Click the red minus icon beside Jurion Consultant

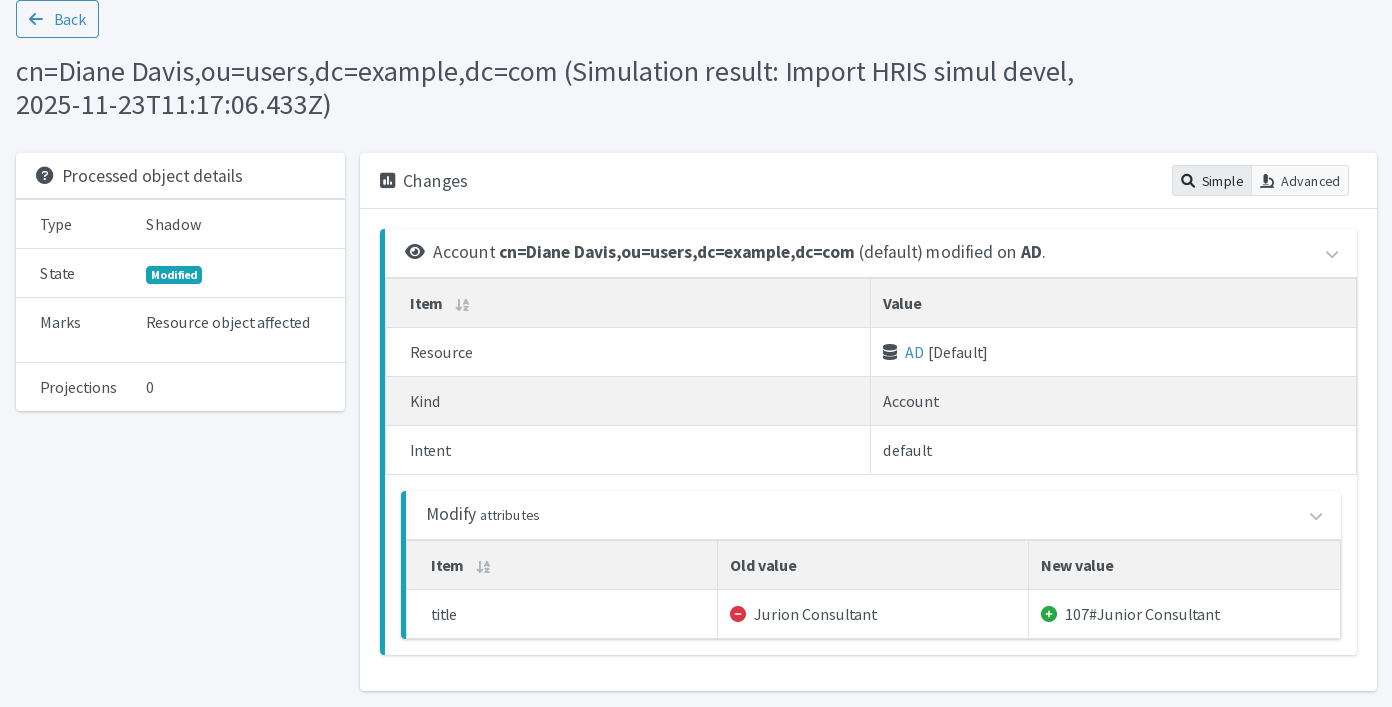(738, 613)
